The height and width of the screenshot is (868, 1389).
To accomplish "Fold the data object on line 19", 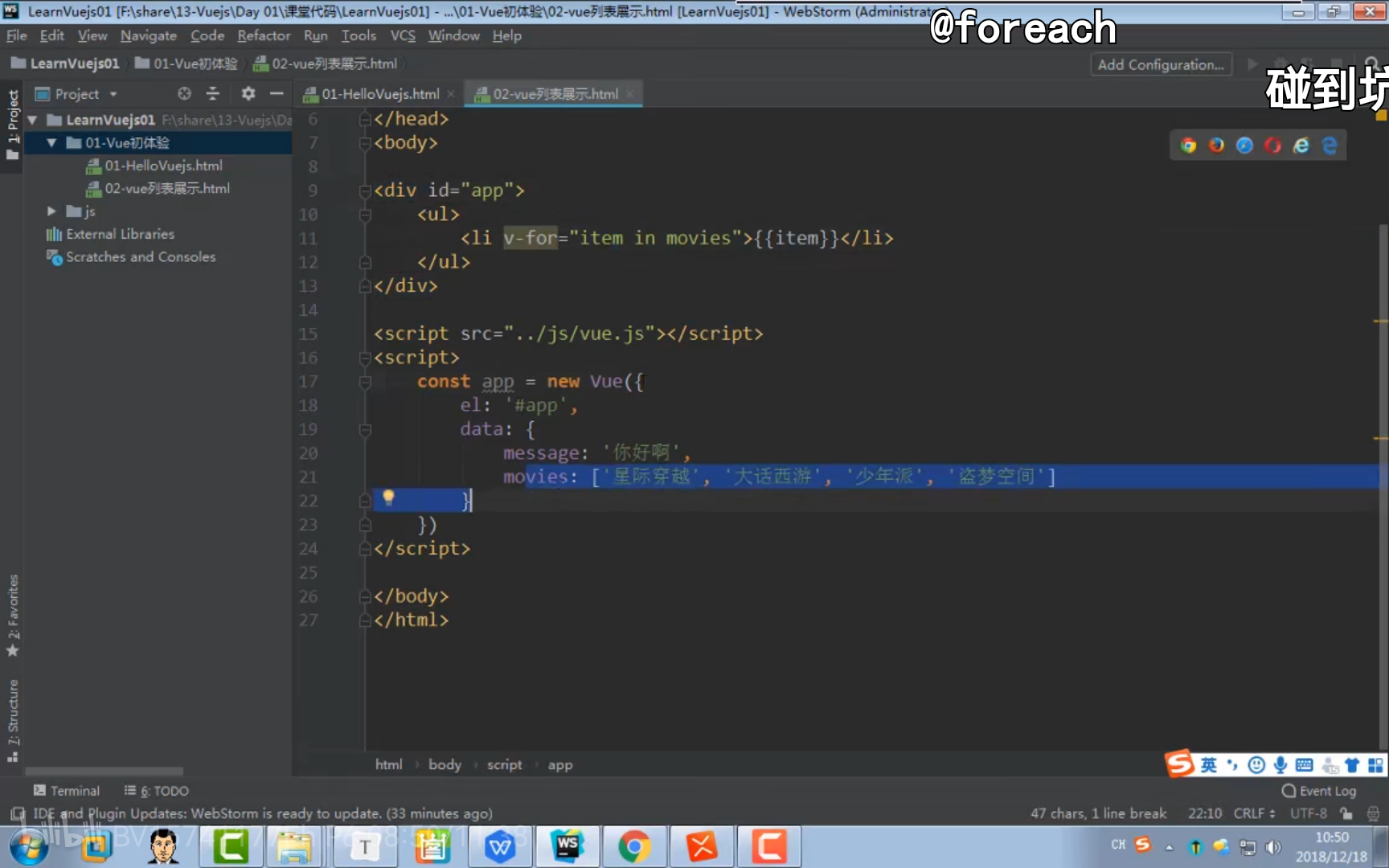I will 365,430.
